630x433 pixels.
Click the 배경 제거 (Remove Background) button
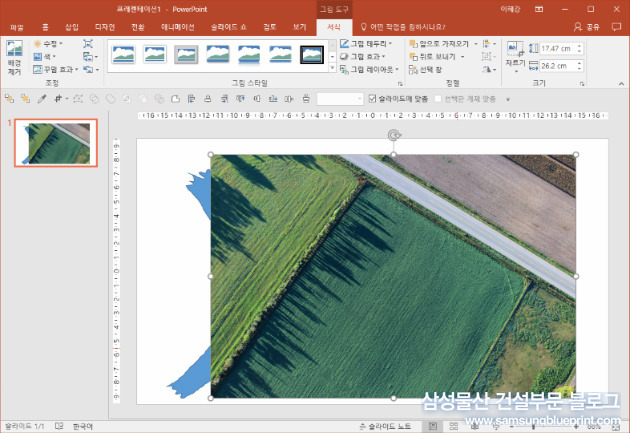pyautogui.click(x=14, y=57)
